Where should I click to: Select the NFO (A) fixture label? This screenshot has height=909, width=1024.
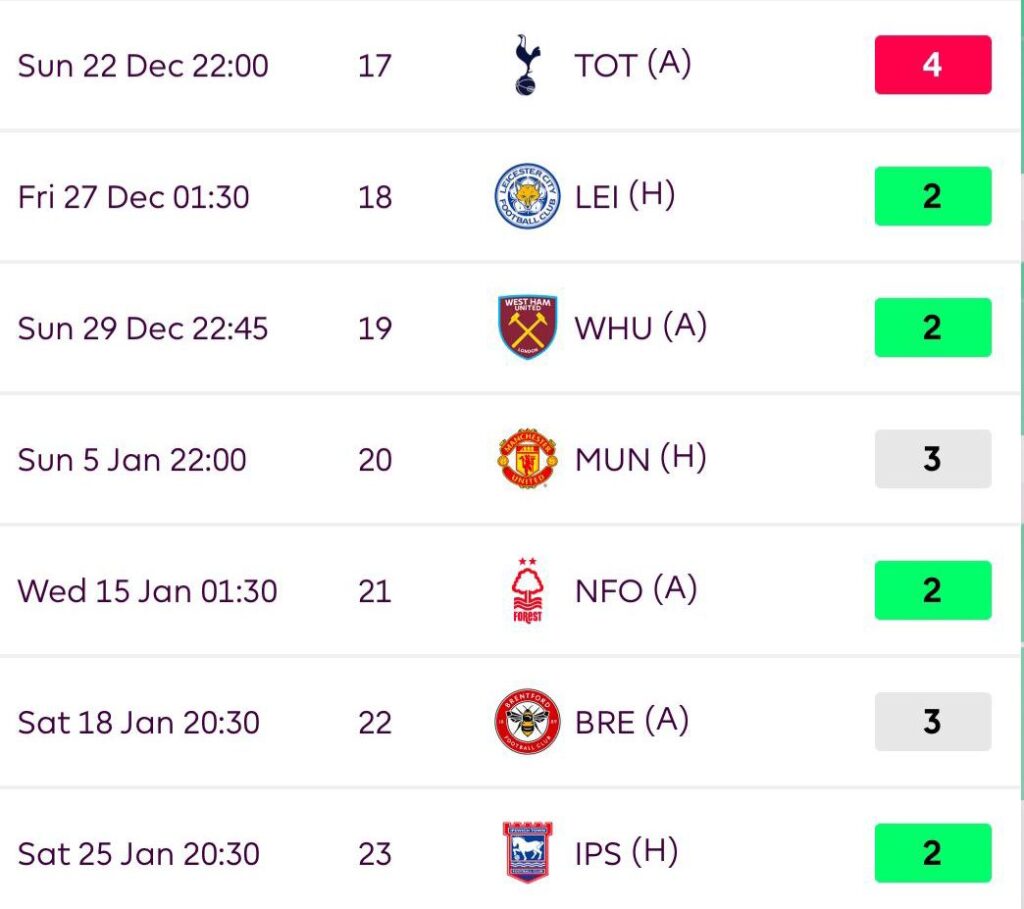[x=636, y=590]
